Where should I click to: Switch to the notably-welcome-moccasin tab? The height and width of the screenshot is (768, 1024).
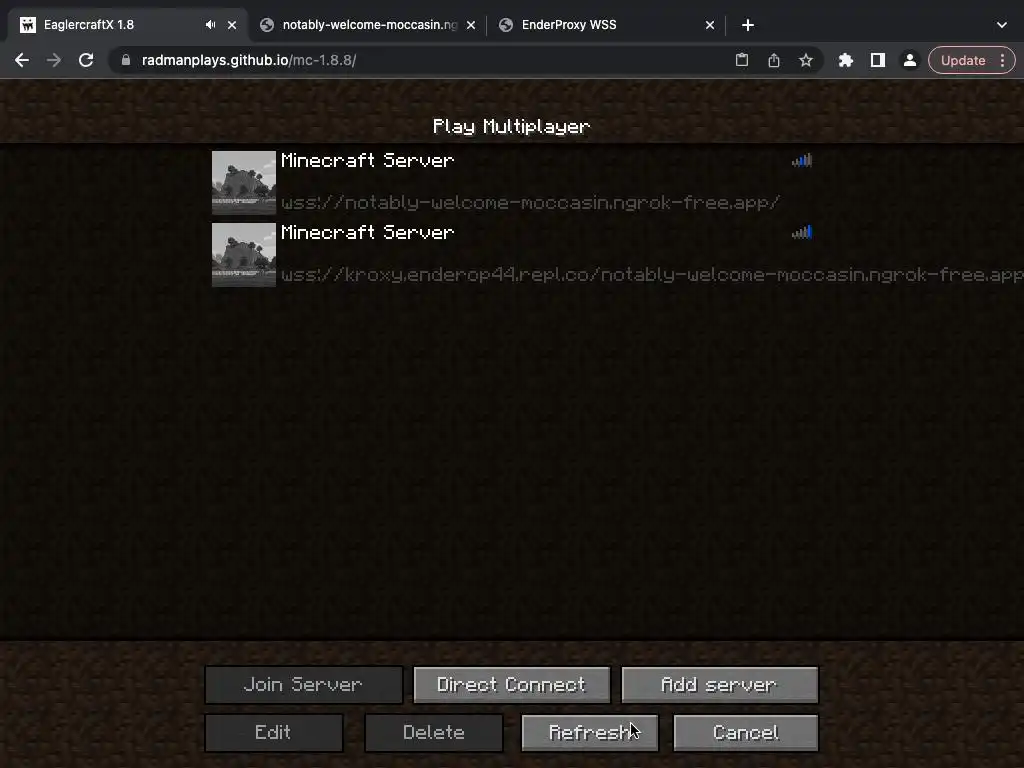369,25
